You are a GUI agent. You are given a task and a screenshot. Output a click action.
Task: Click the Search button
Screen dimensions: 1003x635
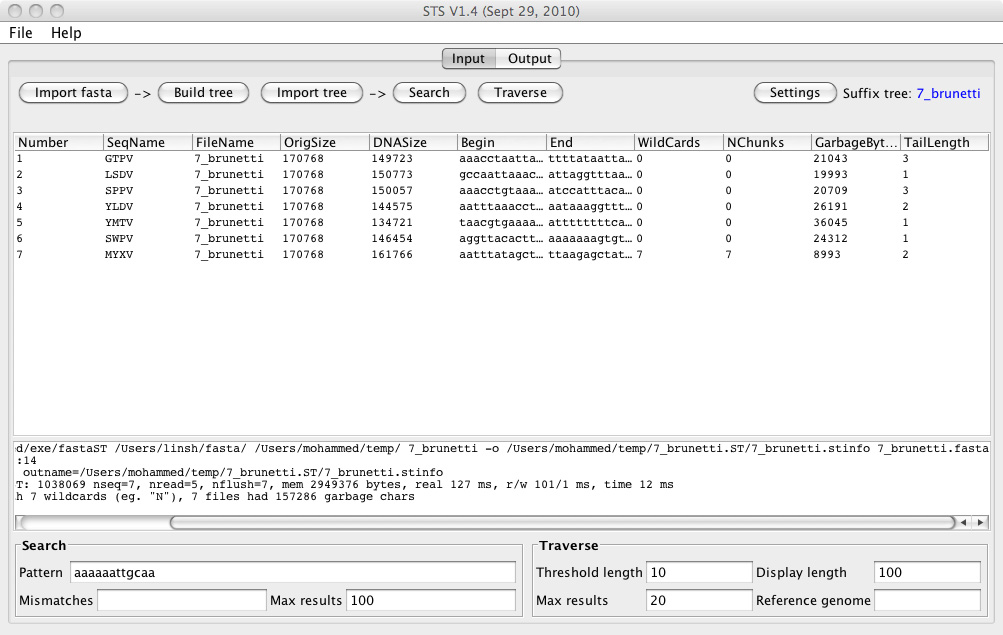(x=429, y=93)
